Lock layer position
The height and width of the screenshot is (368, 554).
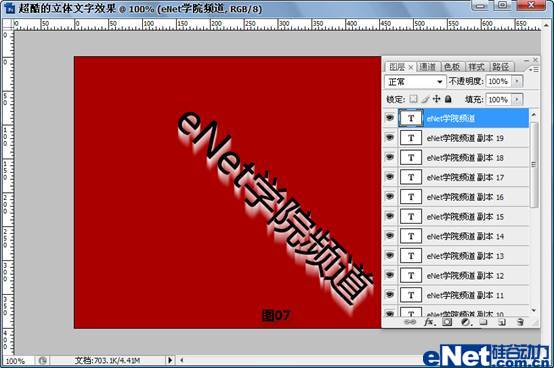[437, 99]
